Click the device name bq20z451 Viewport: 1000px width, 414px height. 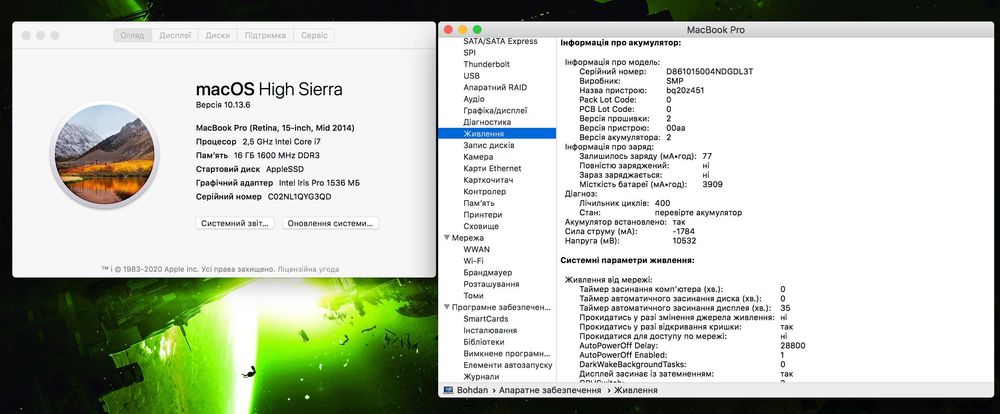pyautogui.click(x=685, y=91)
